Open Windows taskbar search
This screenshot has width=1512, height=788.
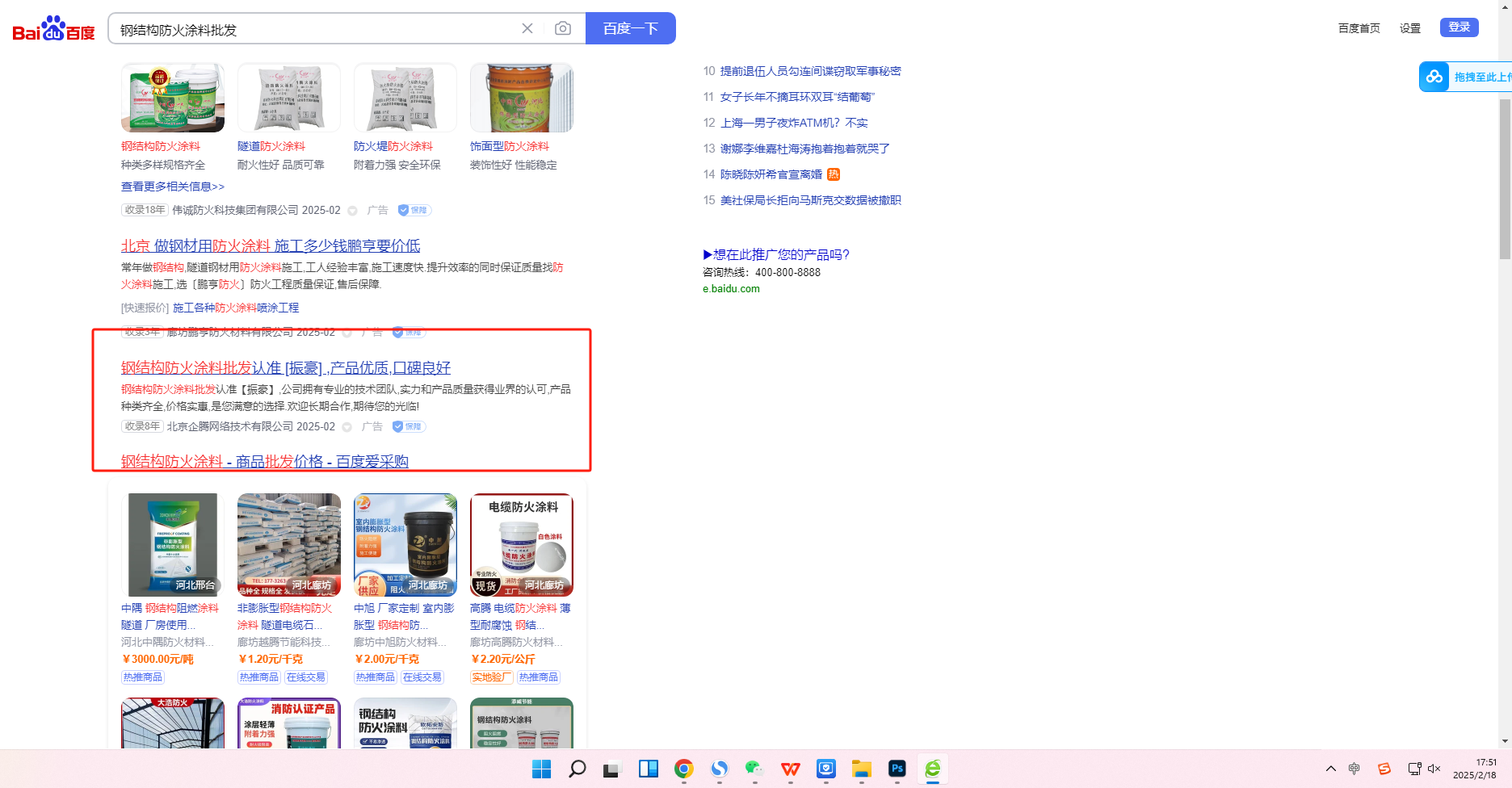coord(577,769)
